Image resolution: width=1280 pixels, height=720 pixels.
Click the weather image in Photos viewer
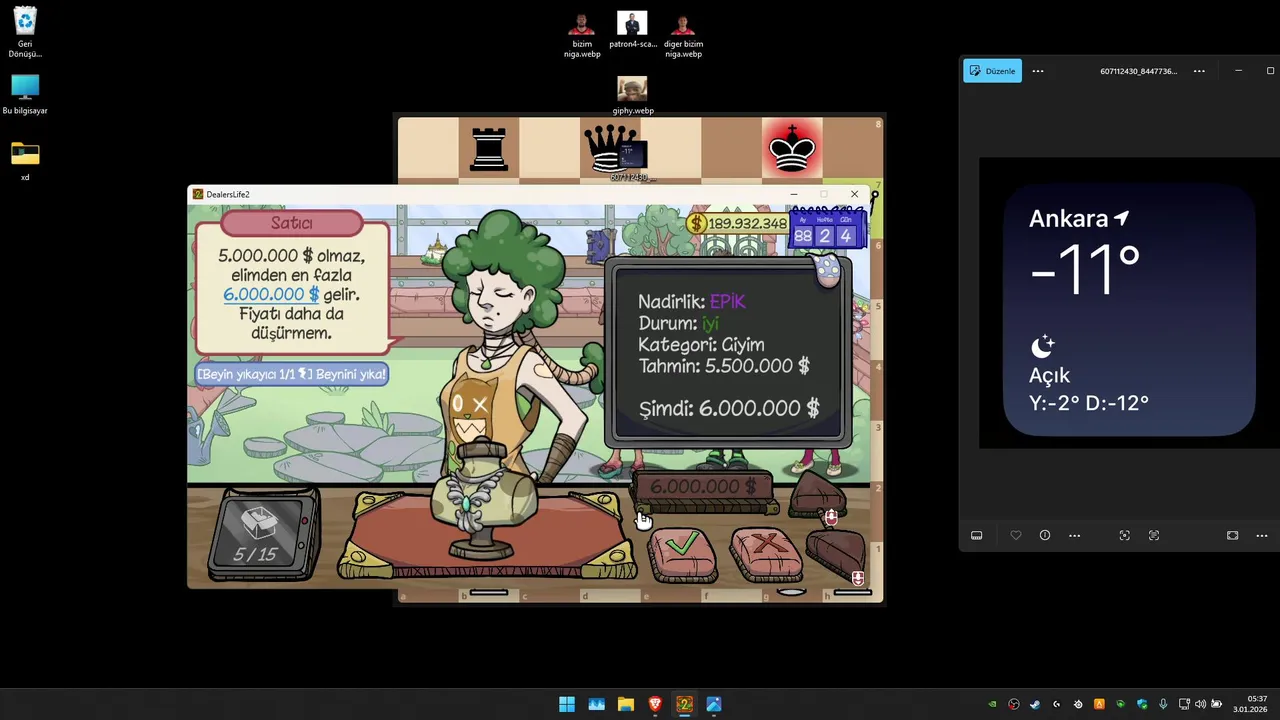[1129, 303]
